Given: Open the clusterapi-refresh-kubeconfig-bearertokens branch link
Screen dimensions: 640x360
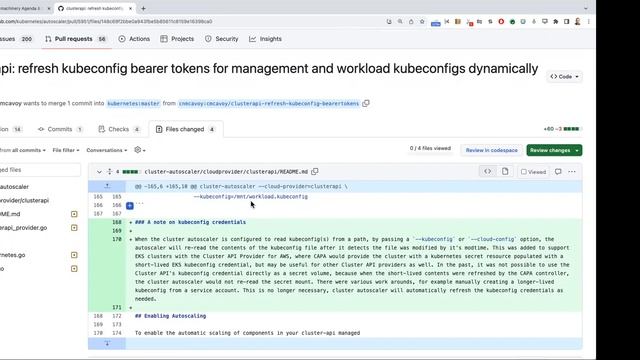Looking at the screenshot, I should [x=269, y=104].
